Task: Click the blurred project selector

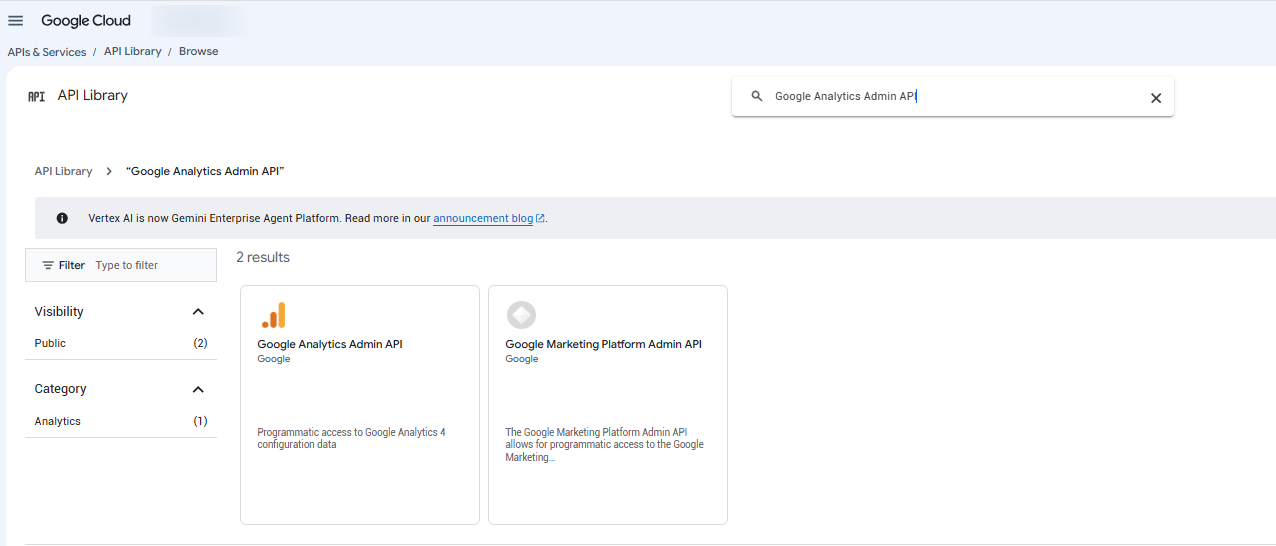Action: pyautogui.click(x=196, y=21)
